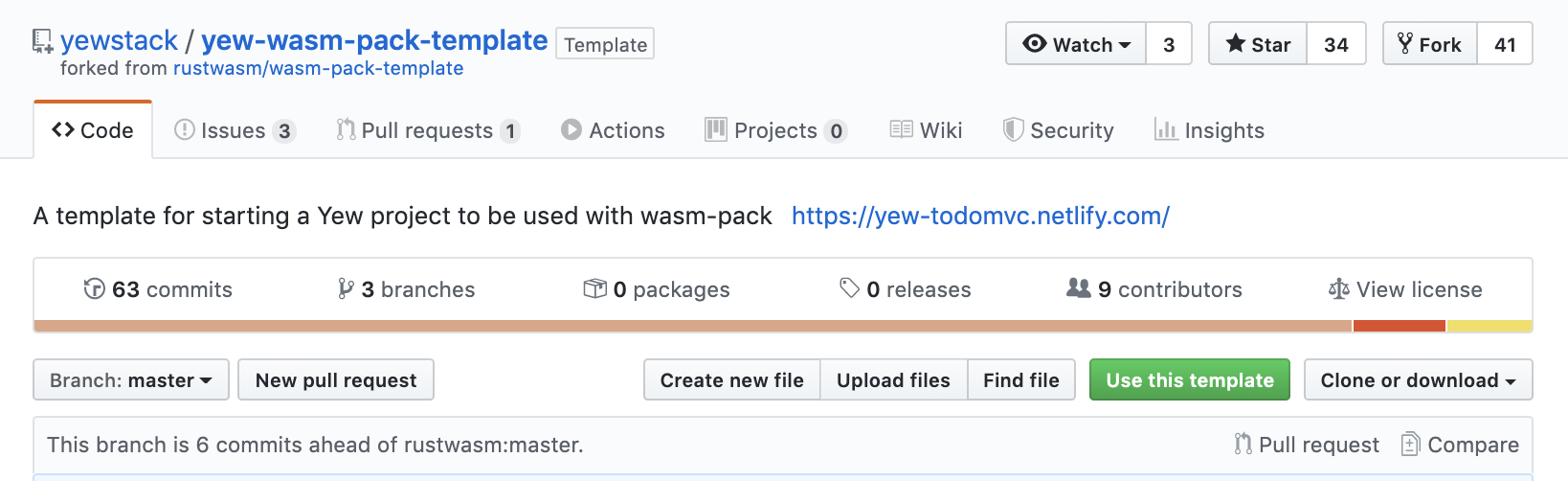
Task: Open the Issues tab
Action: click(235, 130)
